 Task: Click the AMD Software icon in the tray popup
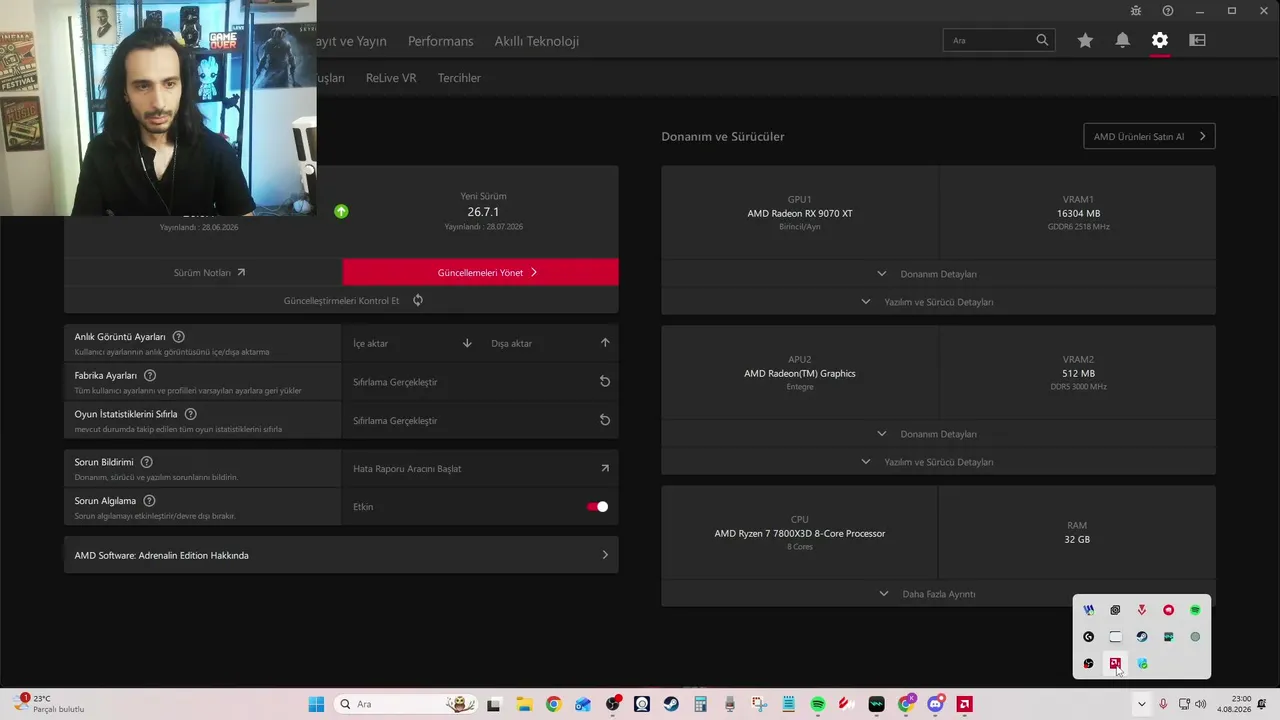click(1115, 663)
